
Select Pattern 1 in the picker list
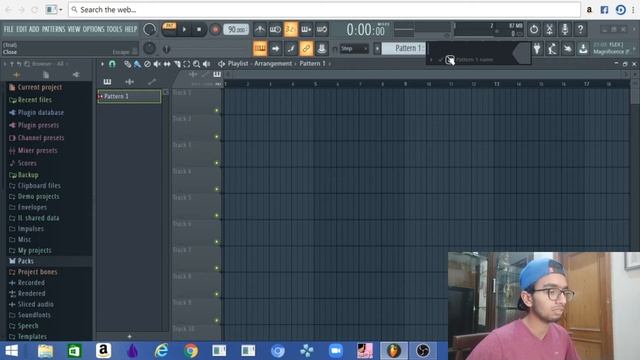click(x=129, y=96)
